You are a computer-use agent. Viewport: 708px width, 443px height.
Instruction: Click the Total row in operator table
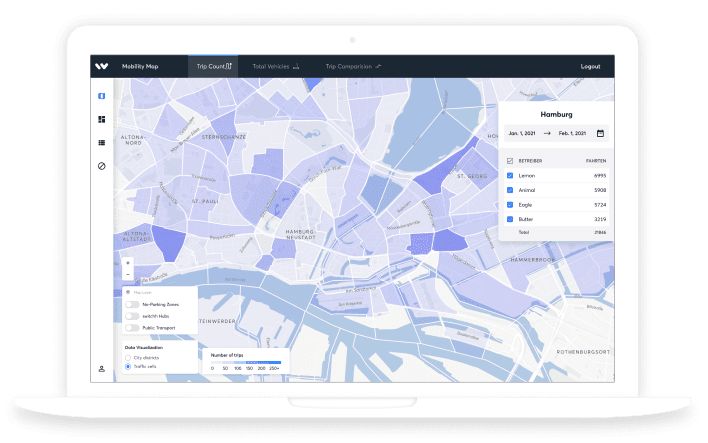pos(556,232)
